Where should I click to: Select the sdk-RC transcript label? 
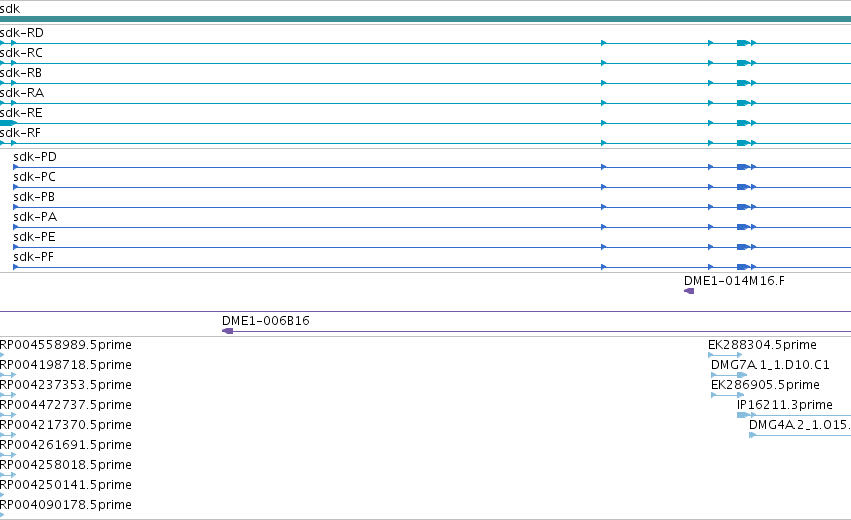21,53
